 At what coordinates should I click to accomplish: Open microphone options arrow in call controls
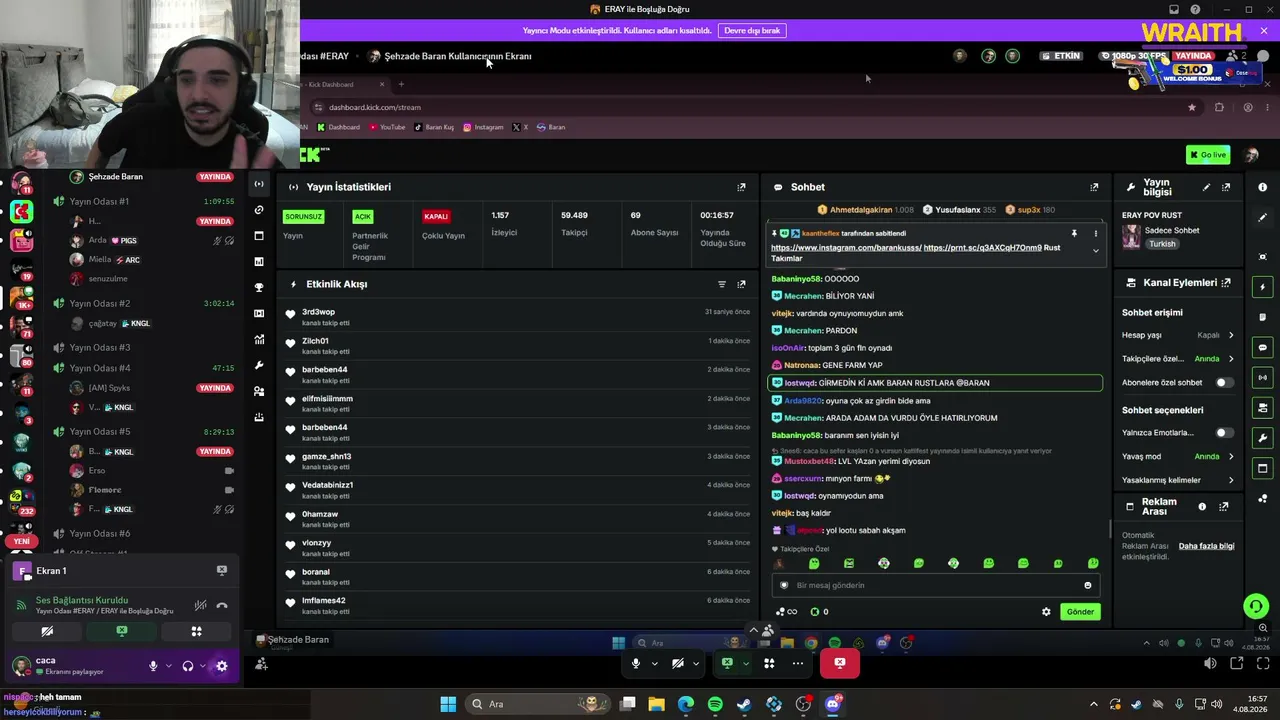coord(654,663)
